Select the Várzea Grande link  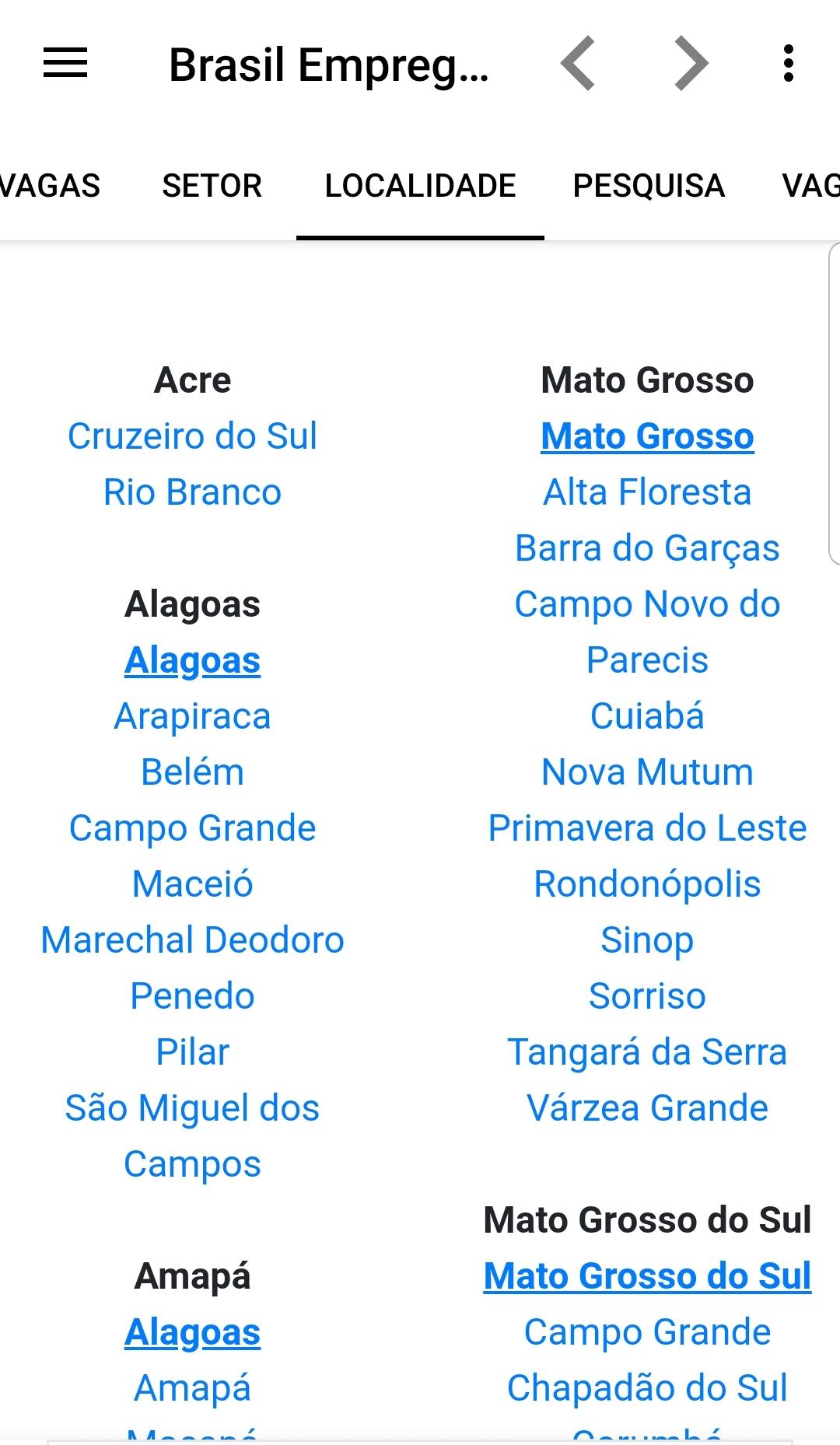click(x=647, y=1108)
